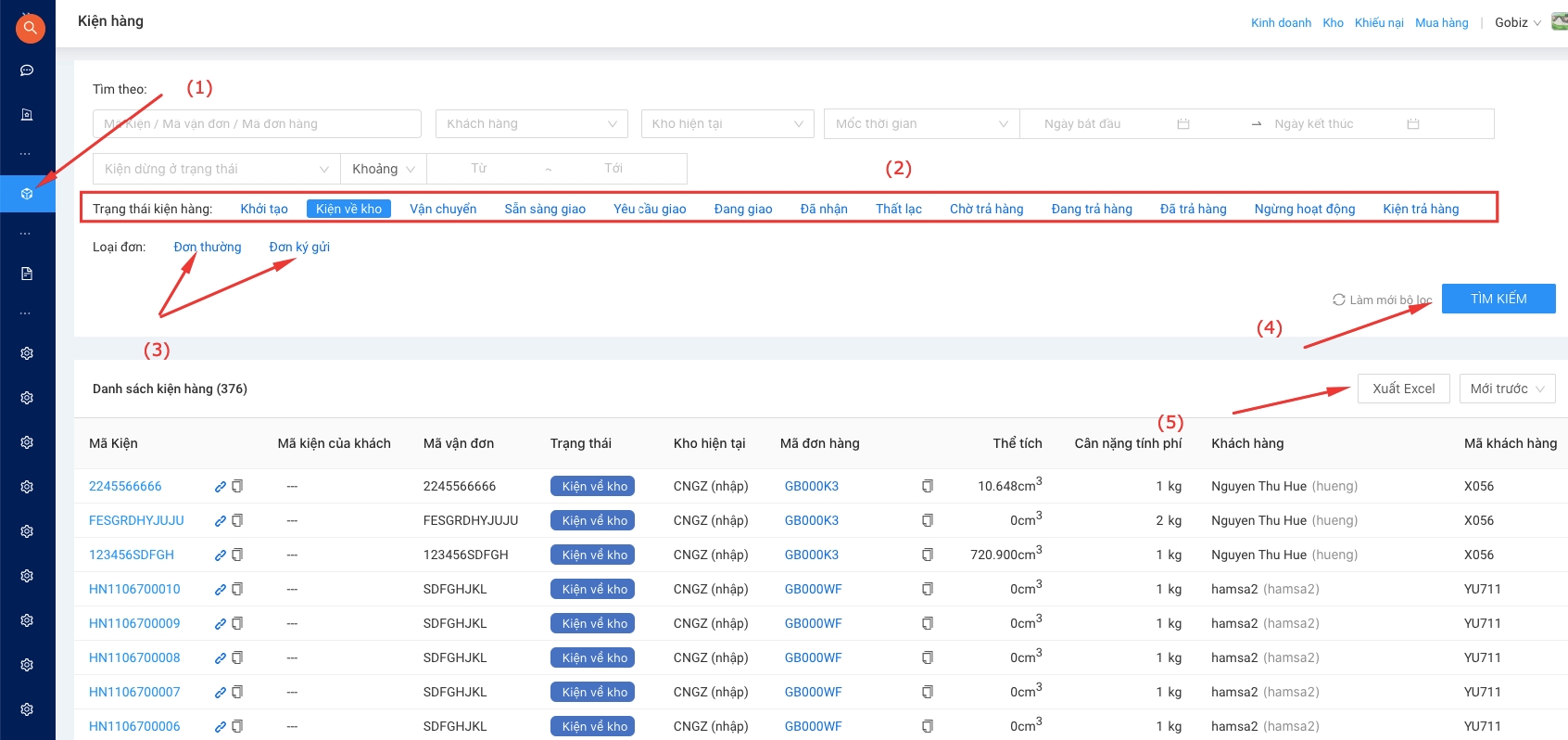Toggle 'Đơn thường' order type filter
Viewport: 1568px width, 740px height.
point(208,247)
